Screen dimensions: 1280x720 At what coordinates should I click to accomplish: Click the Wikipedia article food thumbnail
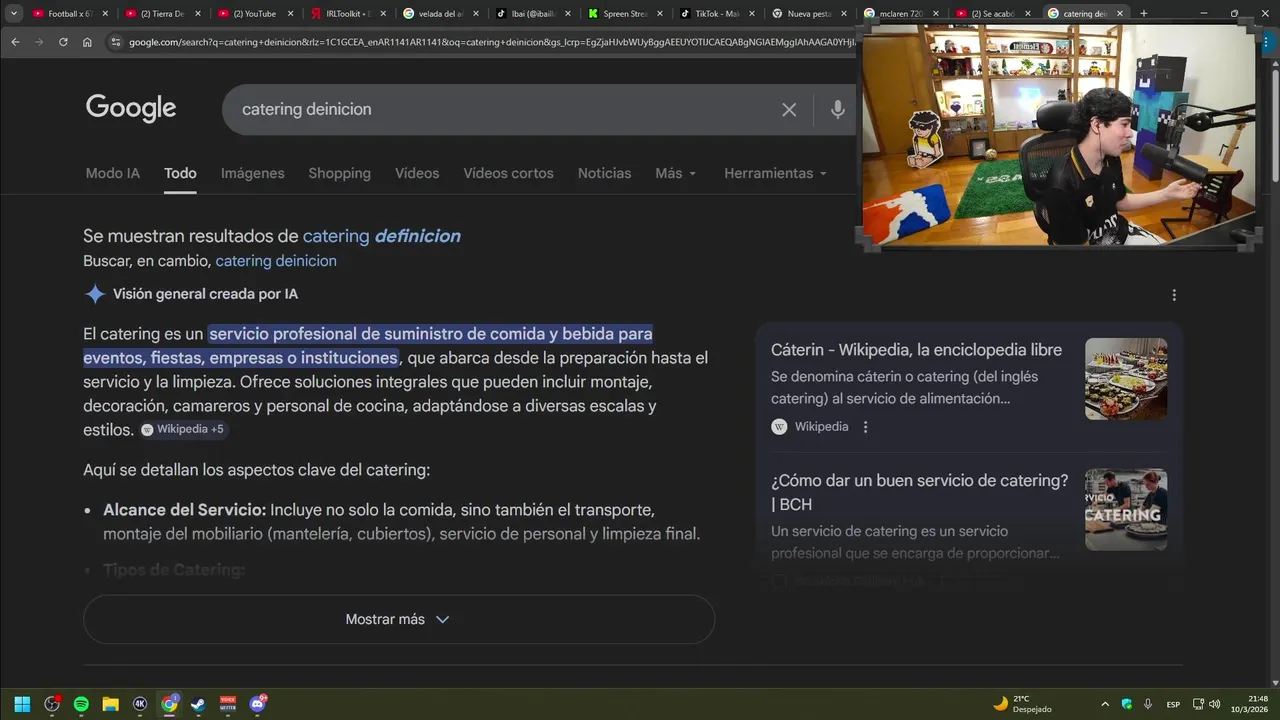[1126, 378]
